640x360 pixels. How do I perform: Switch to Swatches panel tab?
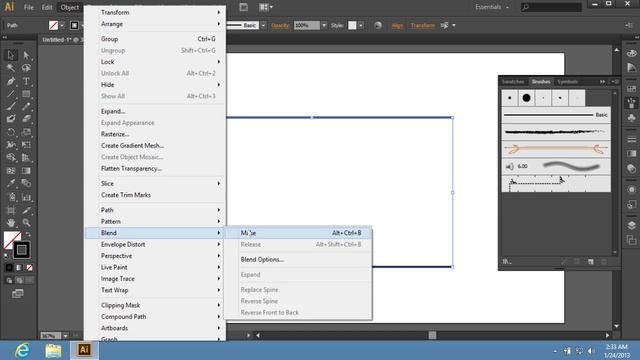513,82
